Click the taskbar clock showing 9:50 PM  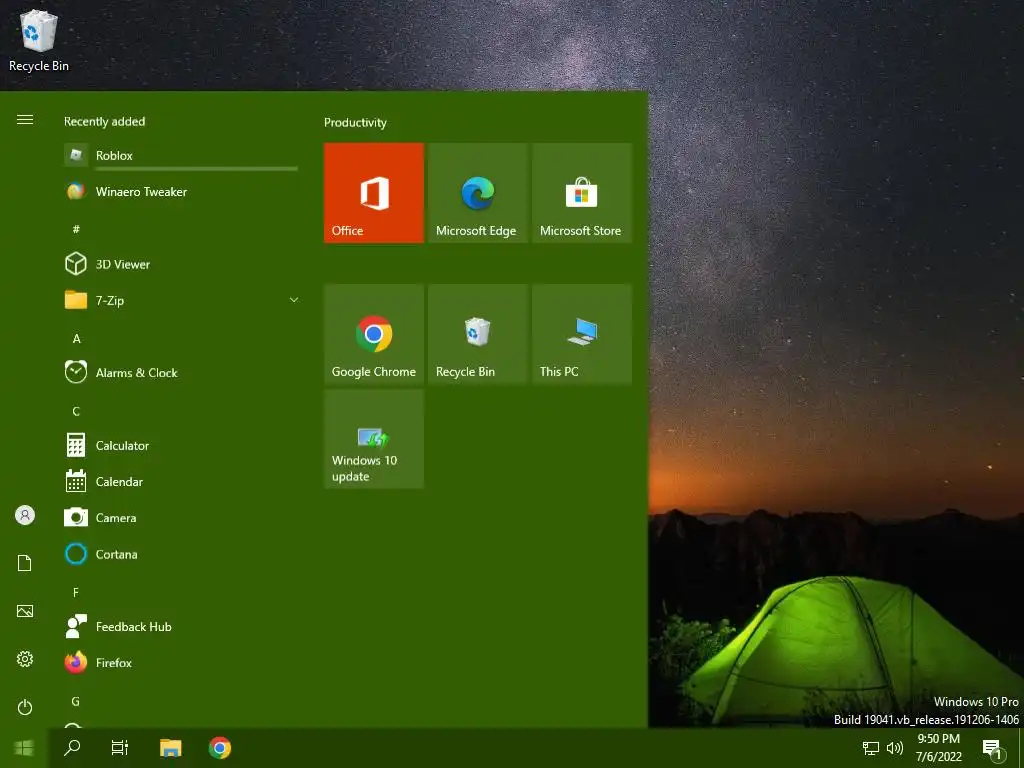coord(938,748)
